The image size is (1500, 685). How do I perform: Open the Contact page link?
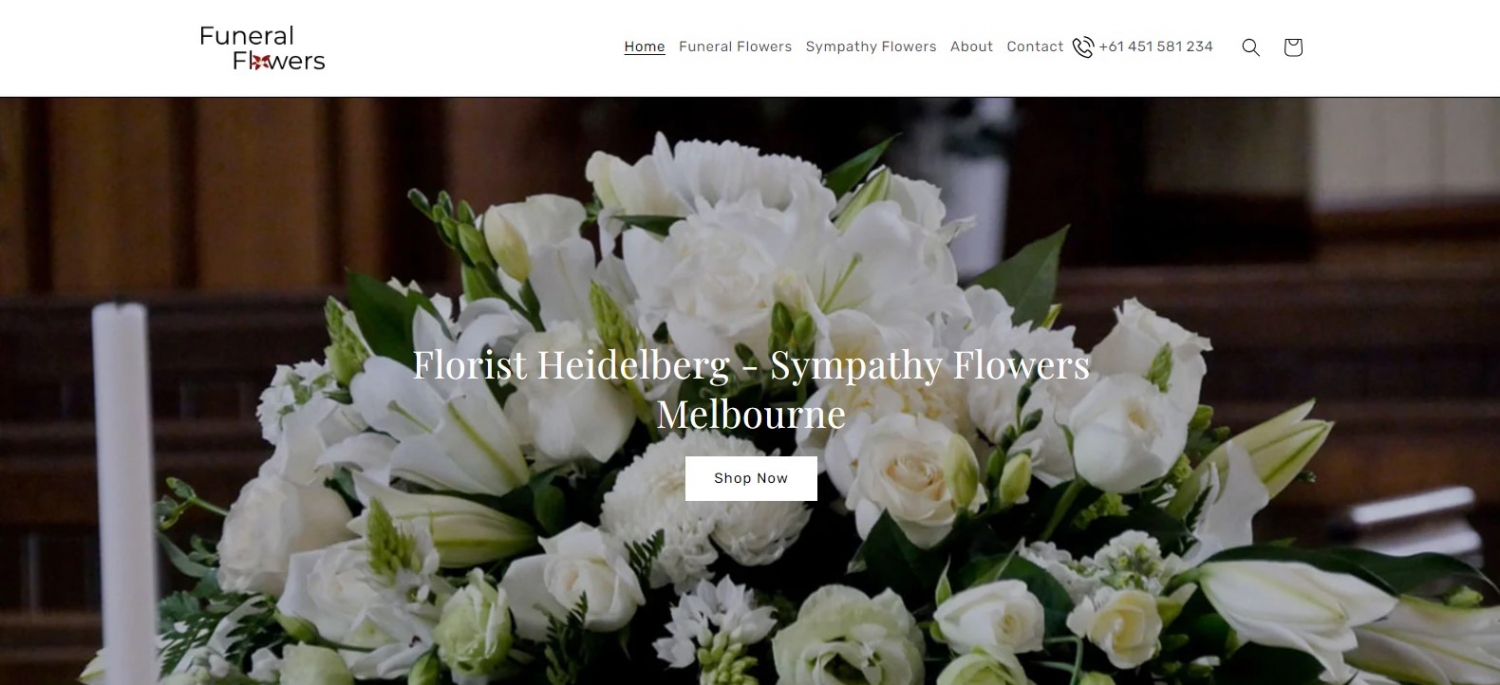(1035, 47)
